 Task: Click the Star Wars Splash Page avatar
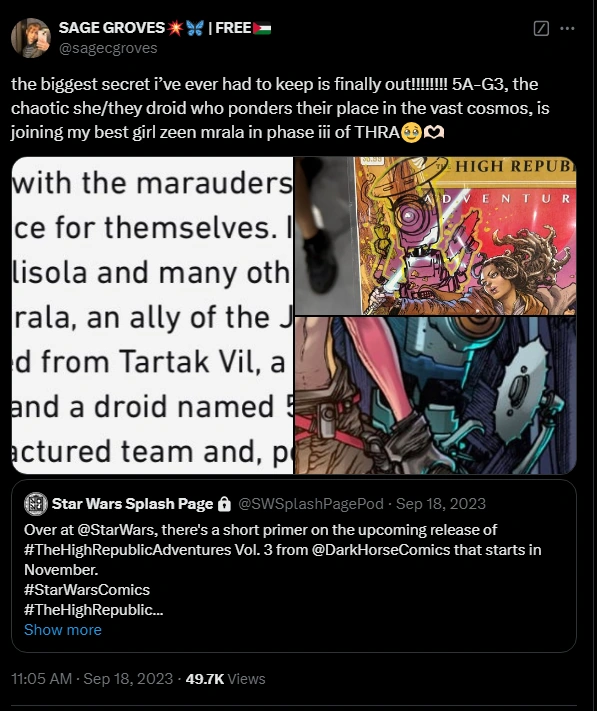[x=36, y=504]
